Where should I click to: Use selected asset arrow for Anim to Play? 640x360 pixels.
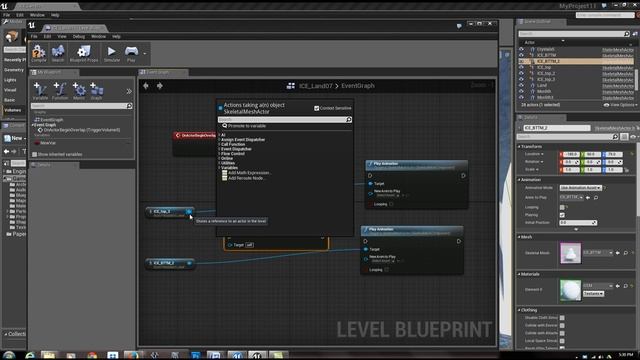click(x=588, y=198)
